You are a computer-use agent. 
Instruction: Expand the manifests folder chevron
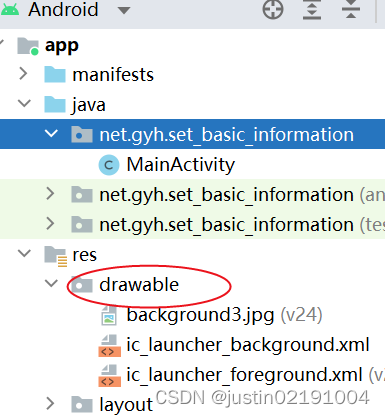23,74
